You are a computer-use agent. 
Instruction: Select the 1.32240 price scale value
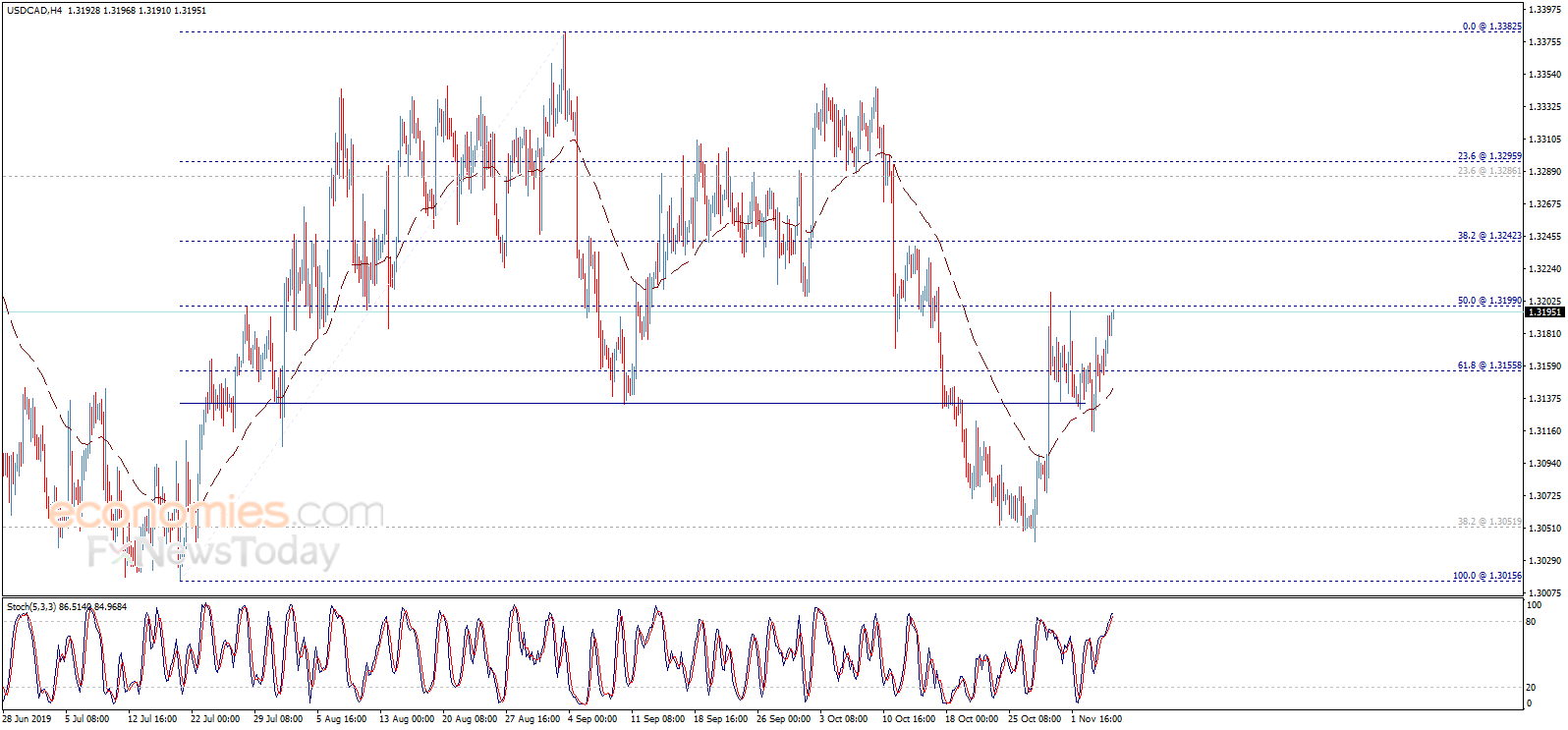coord(1545,269)
